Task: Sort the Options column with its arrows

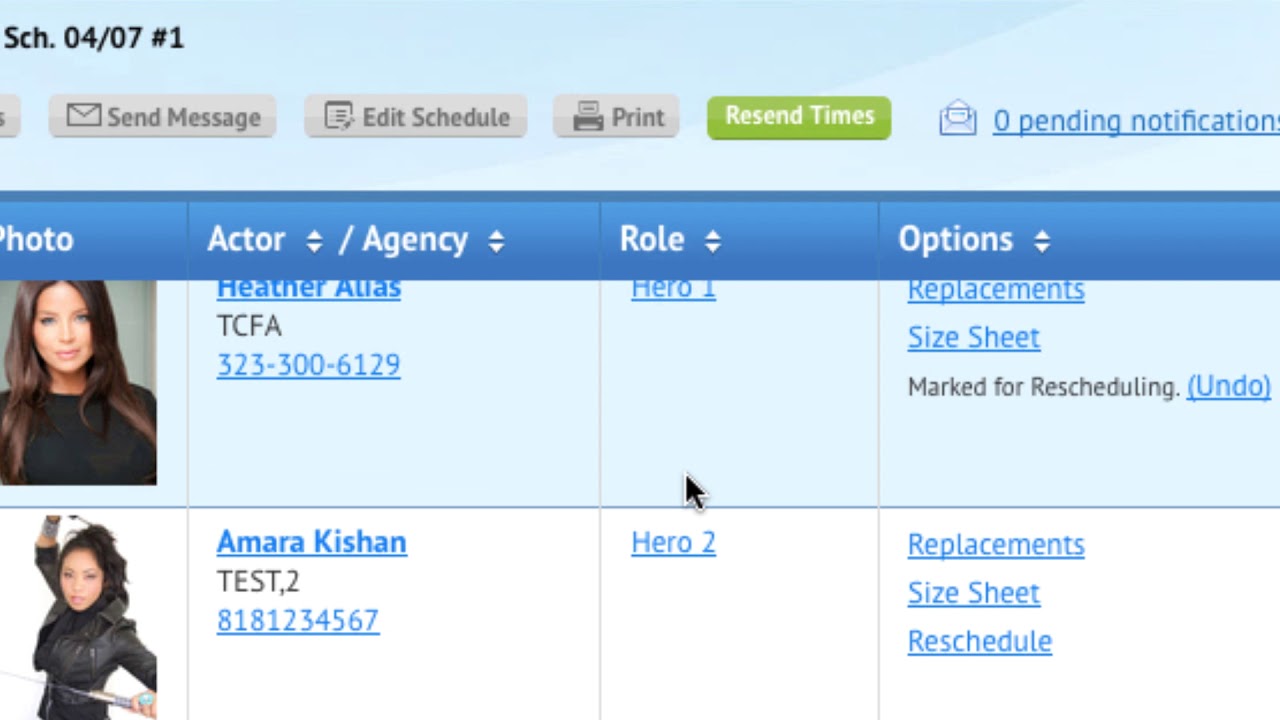Action: (x=1042, y=241)
